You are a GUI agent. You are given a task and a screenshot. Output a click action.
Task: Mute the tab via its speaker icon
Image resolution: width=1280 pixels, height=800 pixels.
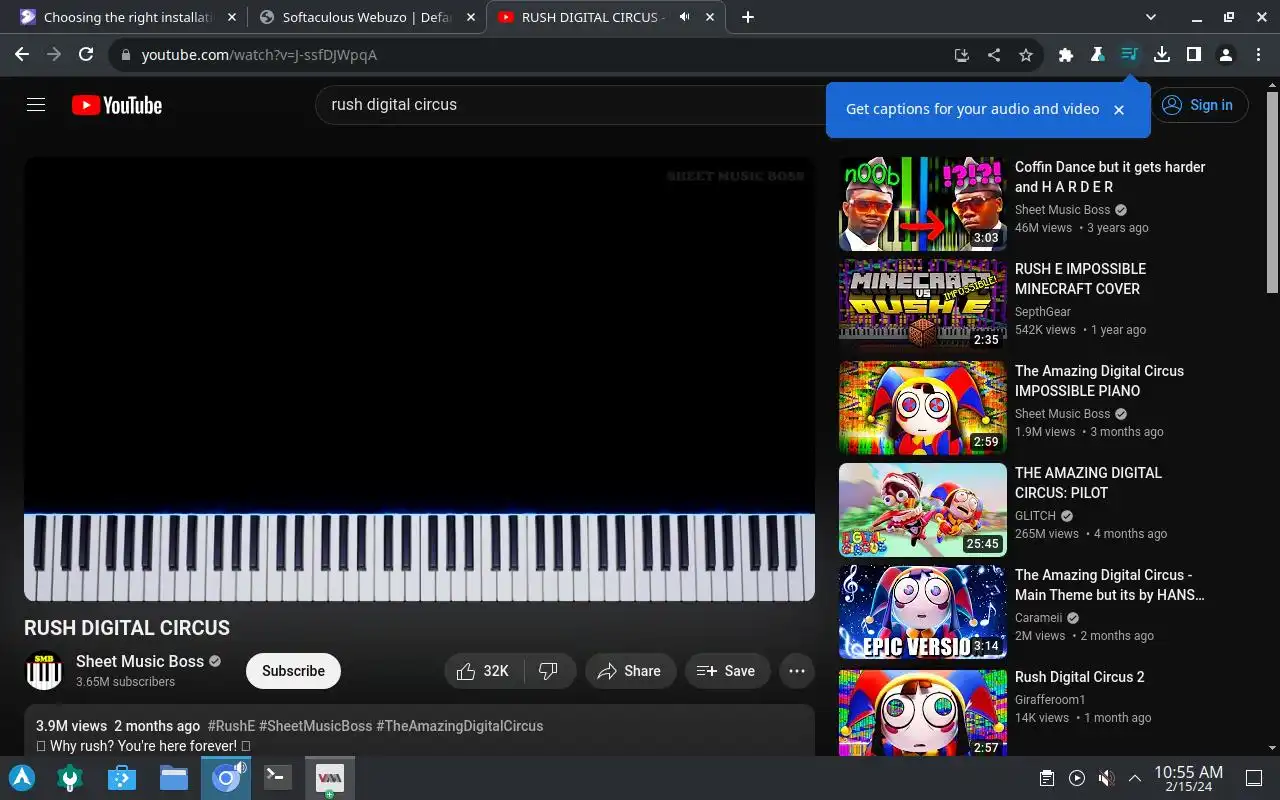click(x=685, y=17)
